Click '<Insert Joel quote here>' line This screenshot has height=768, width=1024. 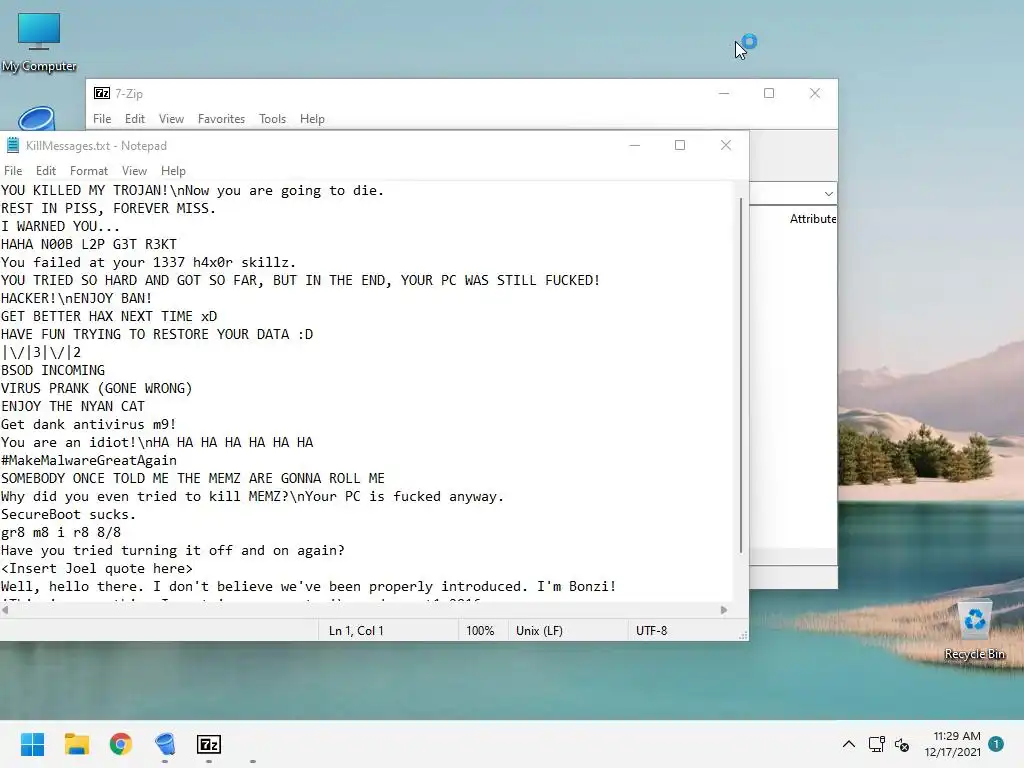pos(97,569)
